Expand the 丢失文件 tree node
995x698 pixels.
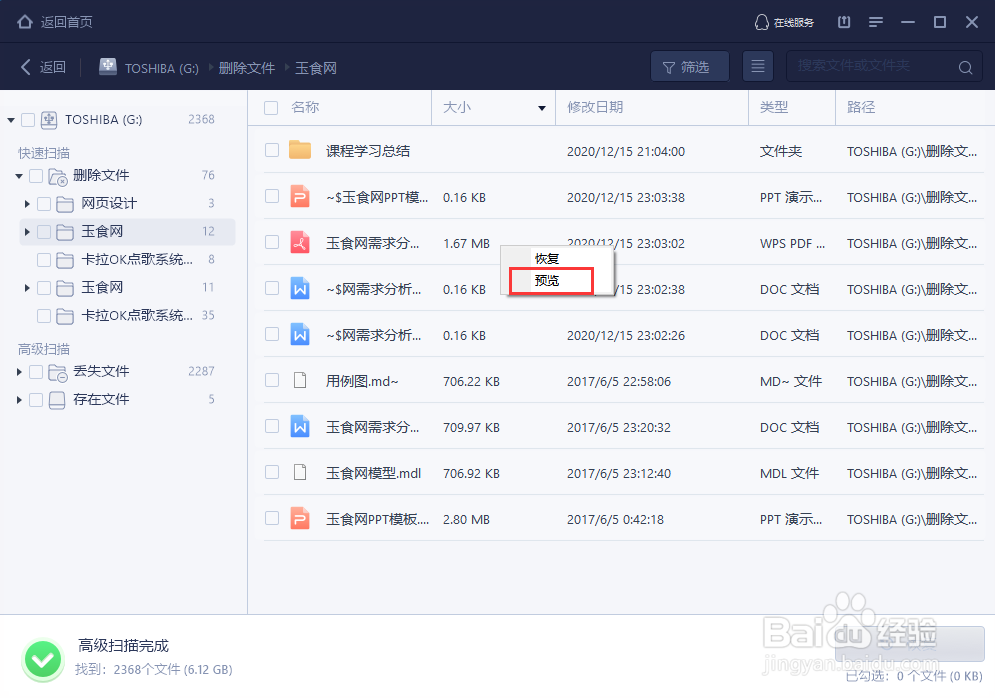(19, 372)
